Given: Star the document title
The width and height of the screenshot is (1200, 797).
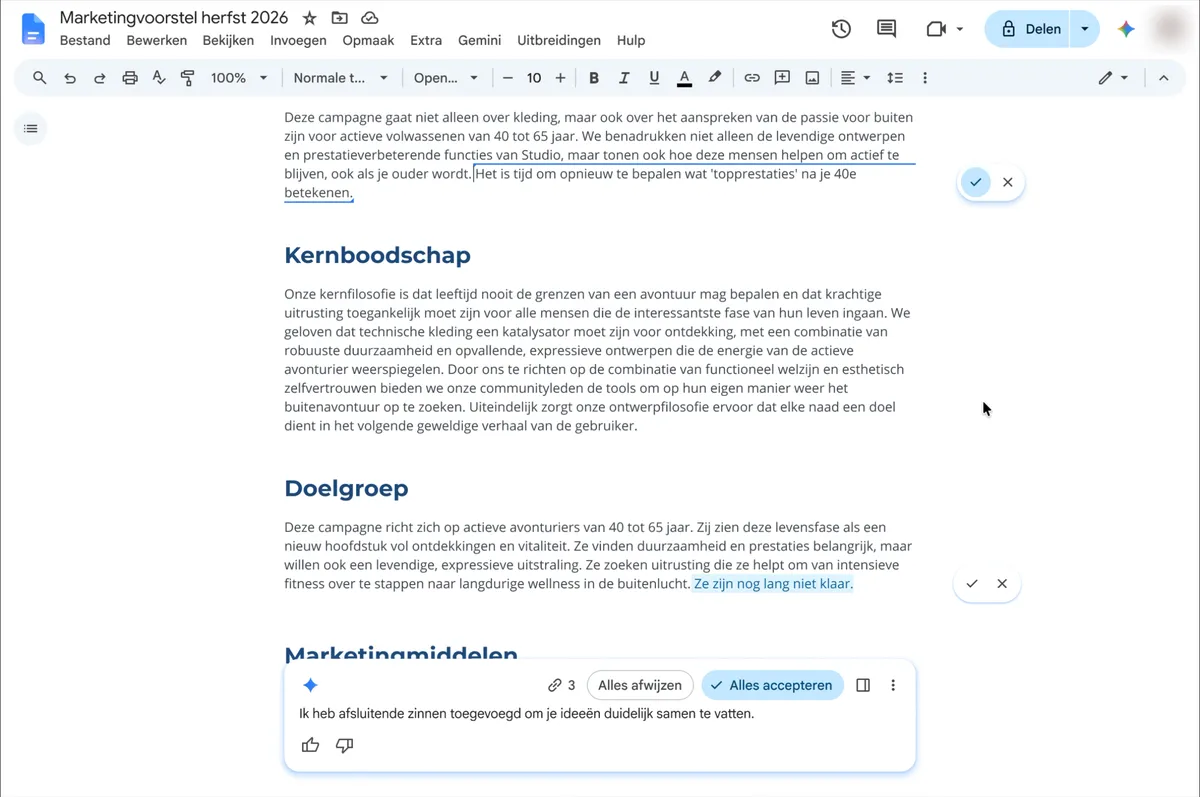Looking at the screenshot, I should pyautogui.click(x=310, y=18).
